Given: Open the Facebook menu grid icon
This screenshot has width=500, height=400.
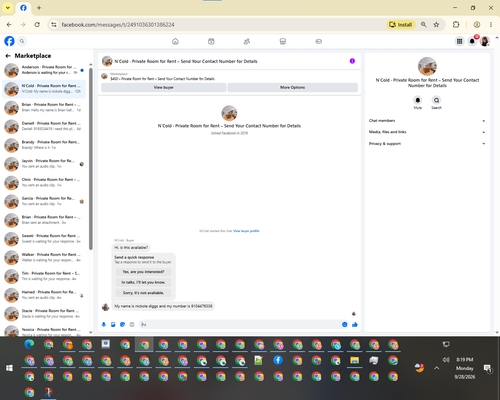Looking at the screenshot, I should click(459, 41).
